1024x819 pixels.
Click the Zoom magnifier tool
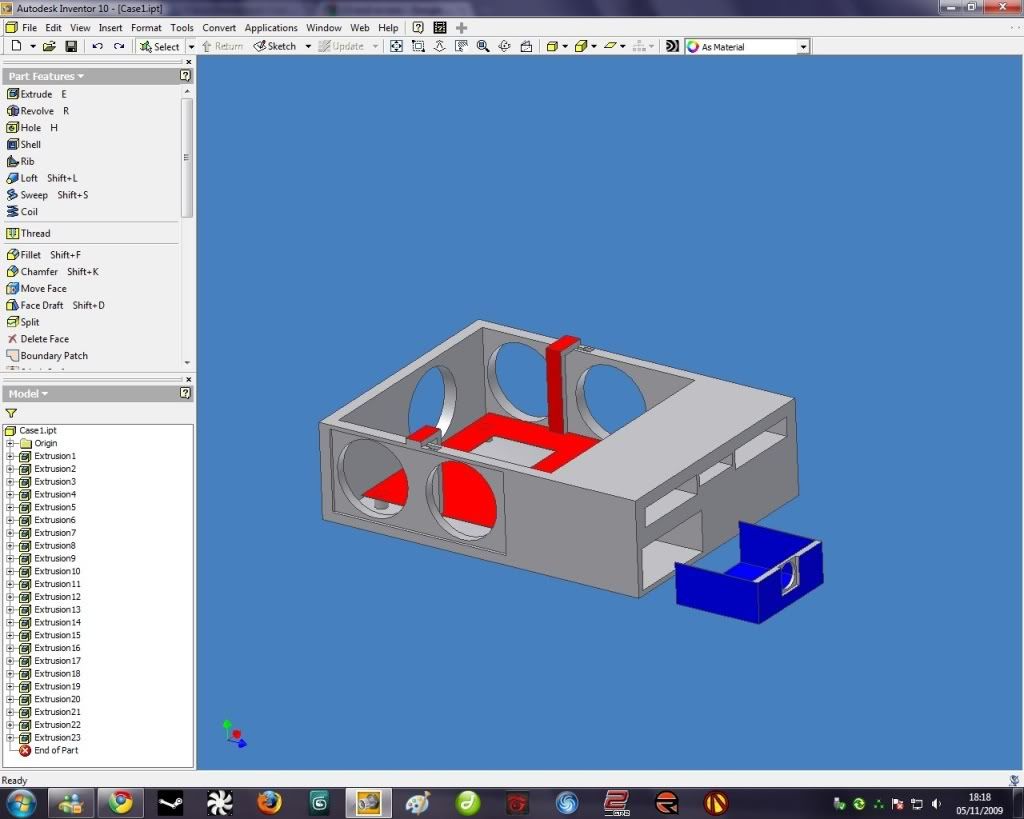point(483,46)
